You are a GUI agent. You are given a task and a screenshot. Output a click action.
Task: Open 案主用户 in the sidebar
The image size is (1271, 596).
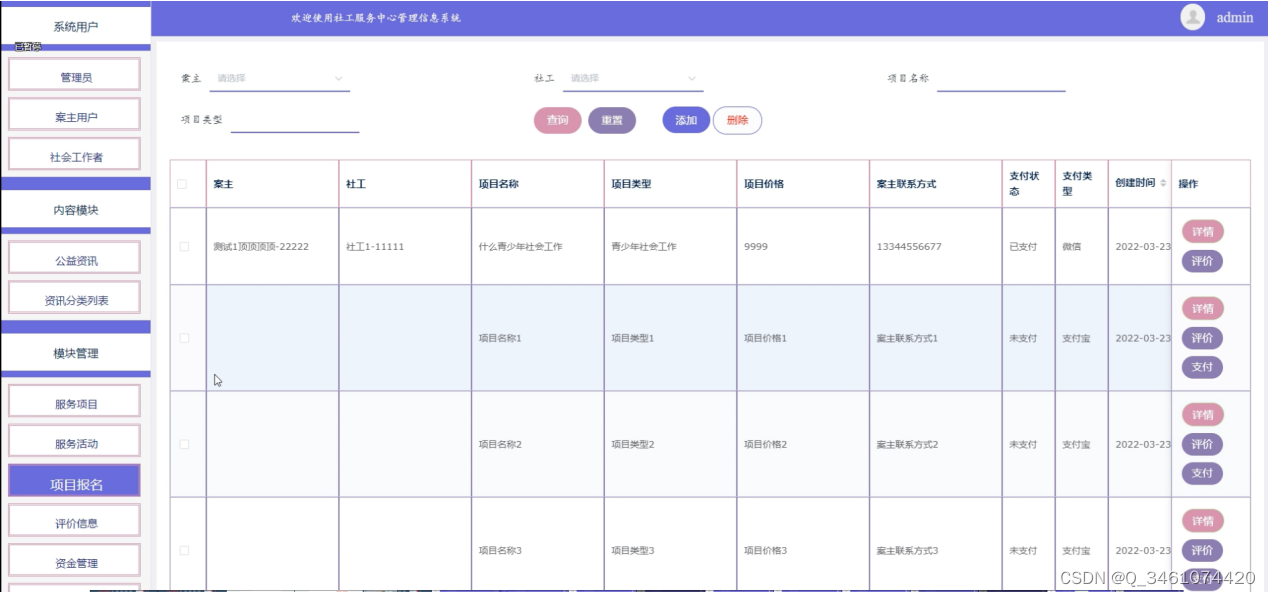point(76,117)
